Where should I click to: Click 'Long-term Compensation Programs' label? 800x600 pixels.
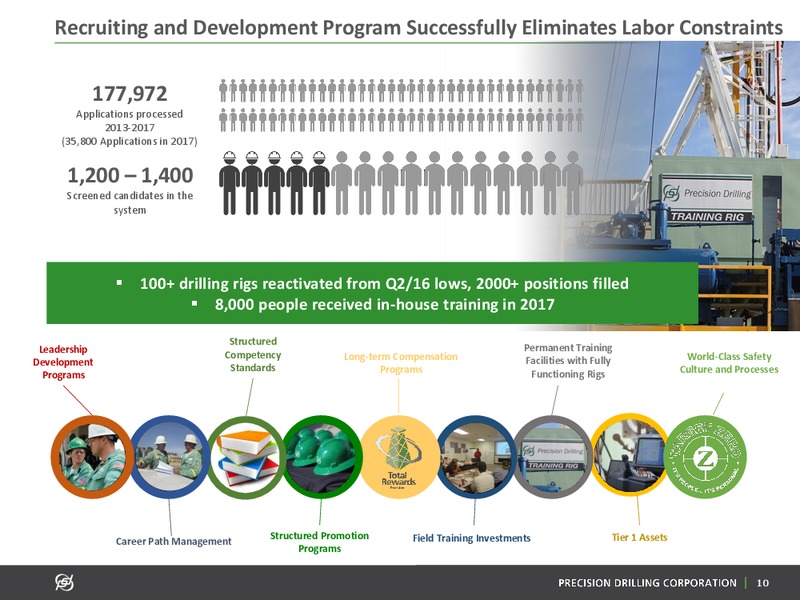coord(401,363)
